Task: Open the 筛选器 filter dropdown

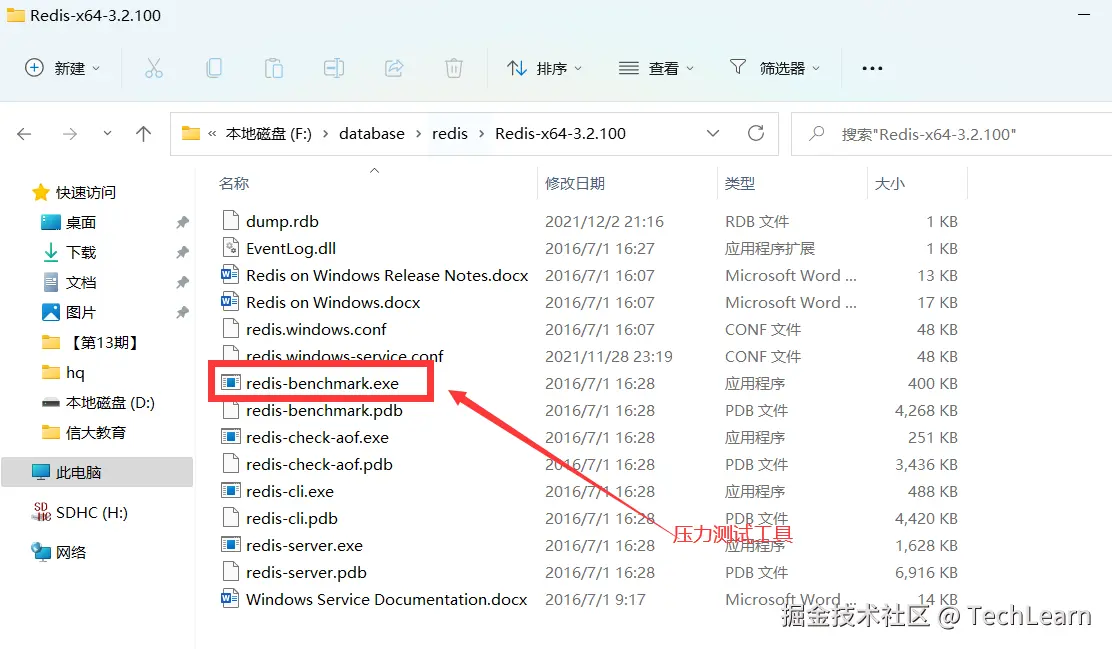Action: pos(774,68)
